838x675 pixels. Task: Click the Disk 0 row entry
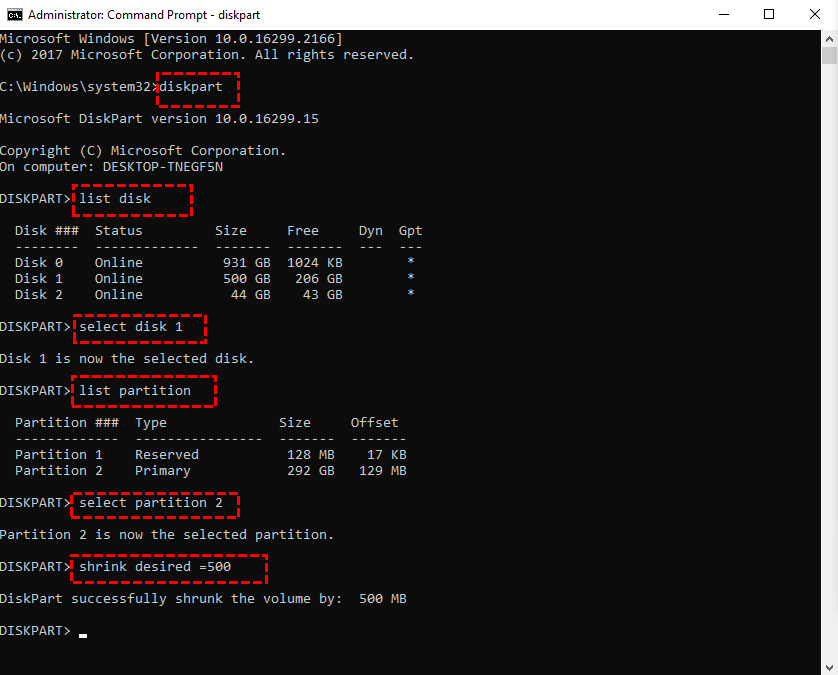tap(100, 262)
